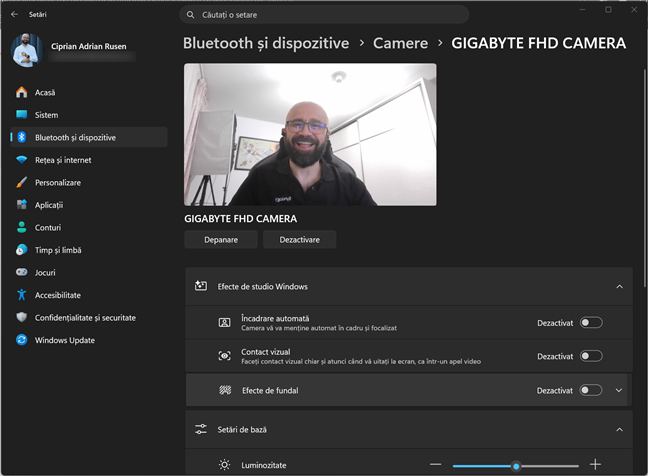Image resolution: width=648 pixels, height=476 pixels.
Task: Open Accesibilitate settings
Action: 89,295
